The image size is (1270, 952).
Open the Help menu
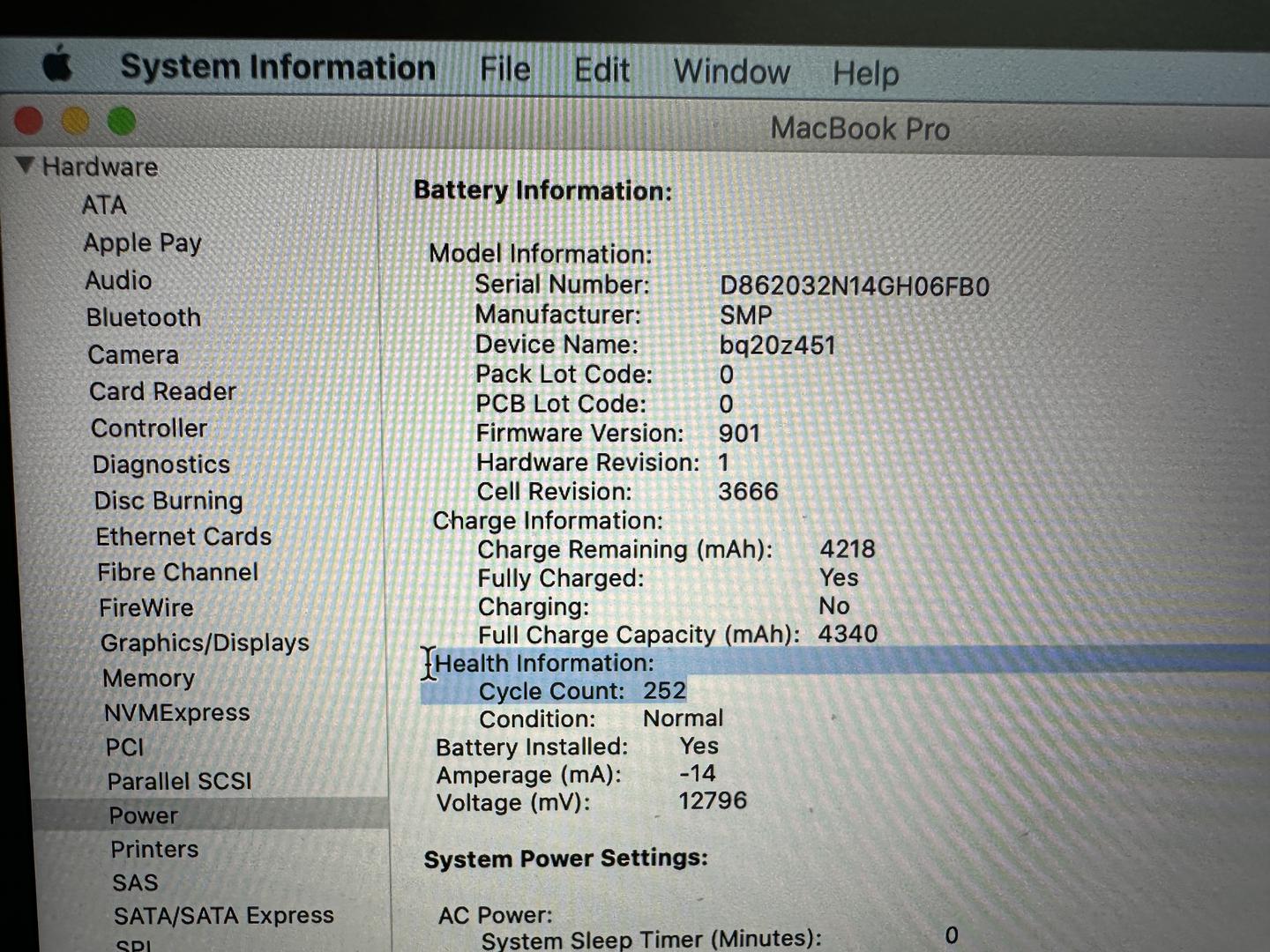point(865,73)
